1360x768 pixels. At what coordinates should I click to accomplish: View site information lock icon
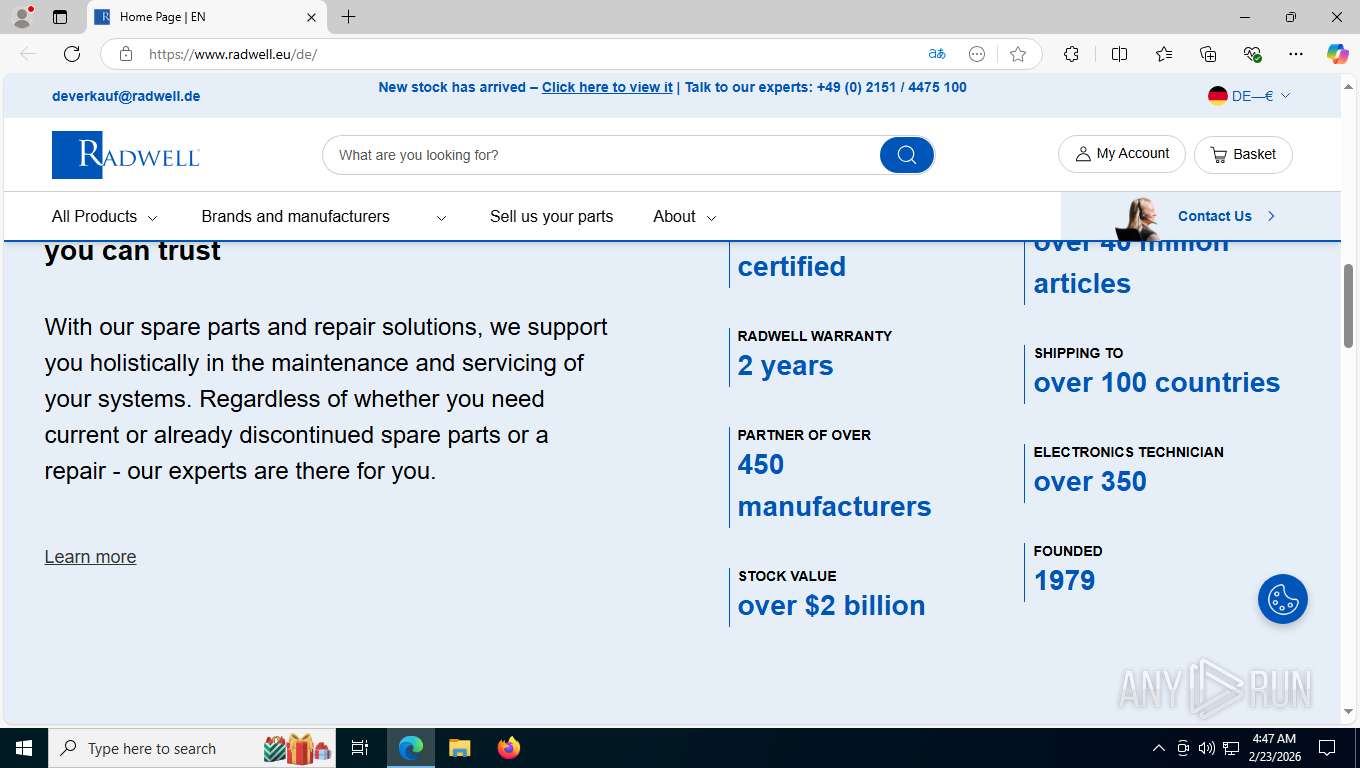[126, 54]
